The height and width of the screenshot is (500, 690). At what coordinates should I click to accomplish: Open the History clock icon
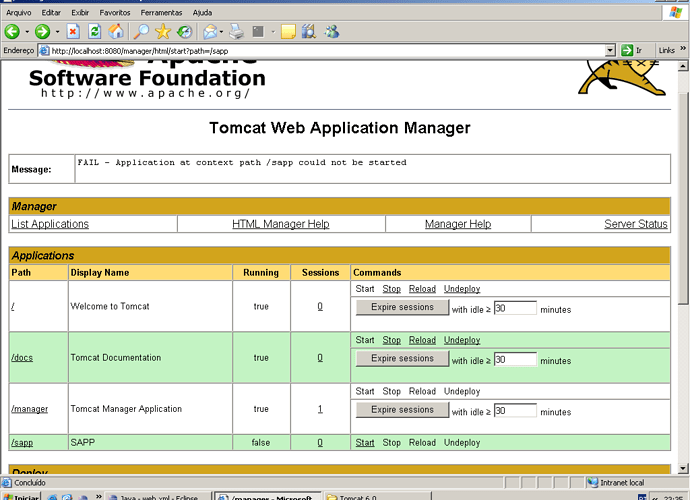point(184,31)
